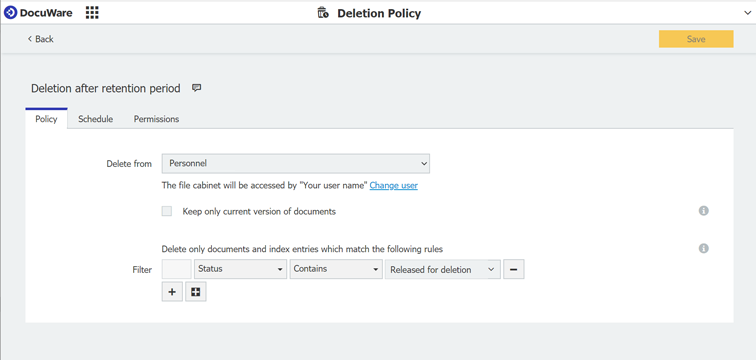Image resolution: width=756 pixels, height=360 pixels.
Task: Show info about the deletion filter rules
Action: (703, 248)
